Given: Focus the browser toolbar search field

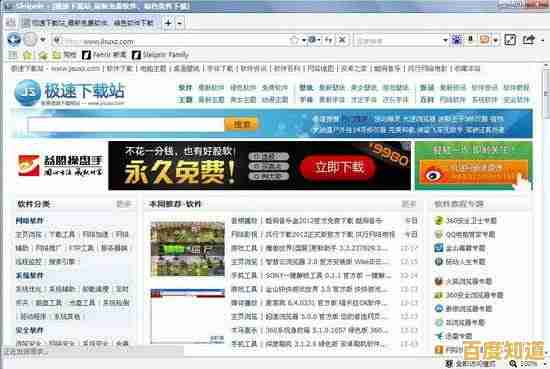Looking at the screenshot, I should 398,41.
